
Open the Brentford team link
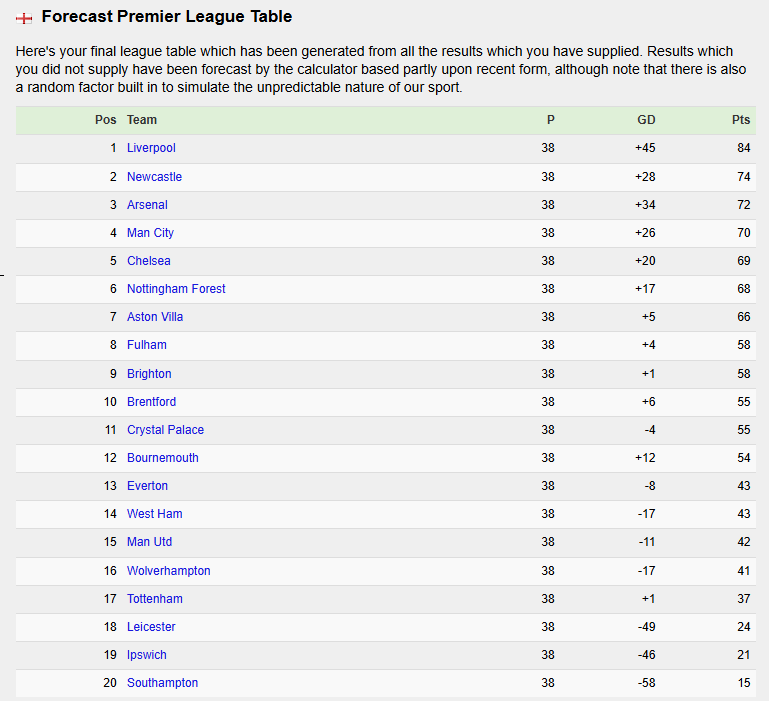(152, 402)
